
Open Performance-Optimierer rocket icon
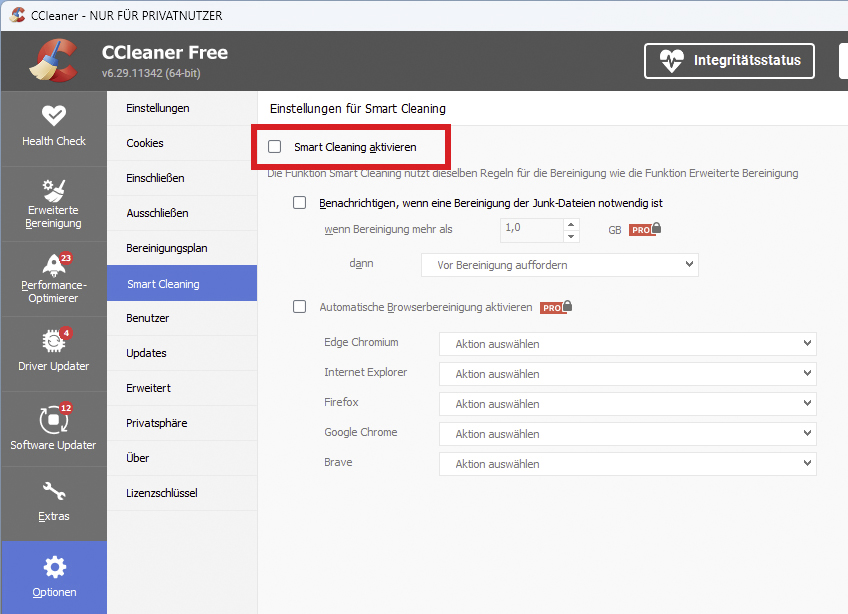point(54,265)
